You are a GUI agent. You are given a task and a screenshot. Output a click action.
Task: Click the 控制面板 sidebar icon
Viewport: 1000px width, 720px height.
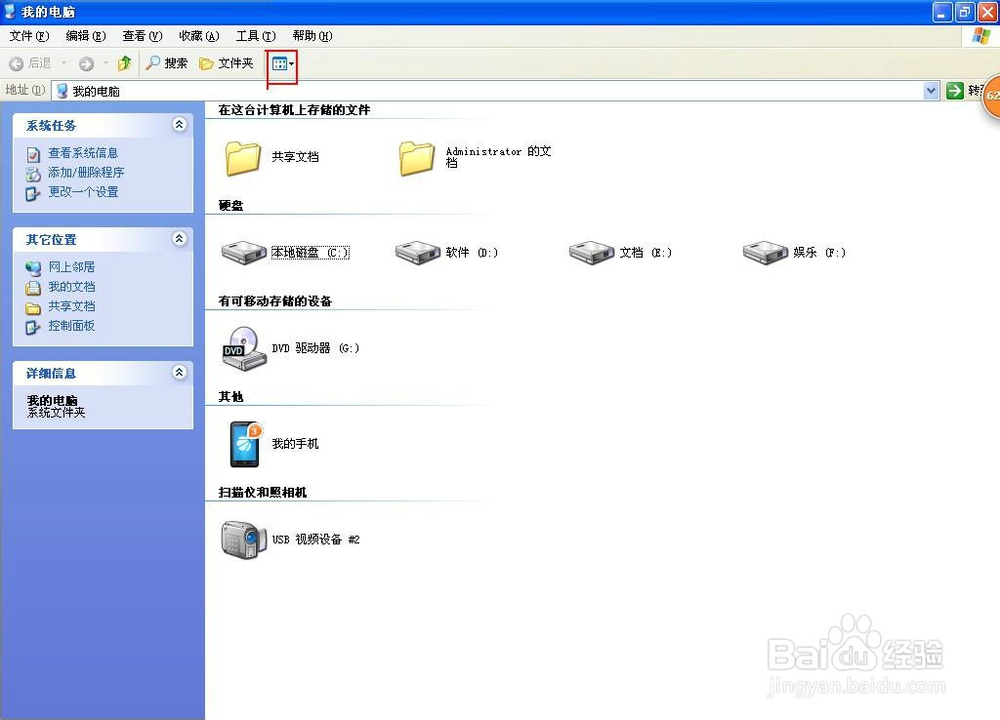[x=33, y=327]
